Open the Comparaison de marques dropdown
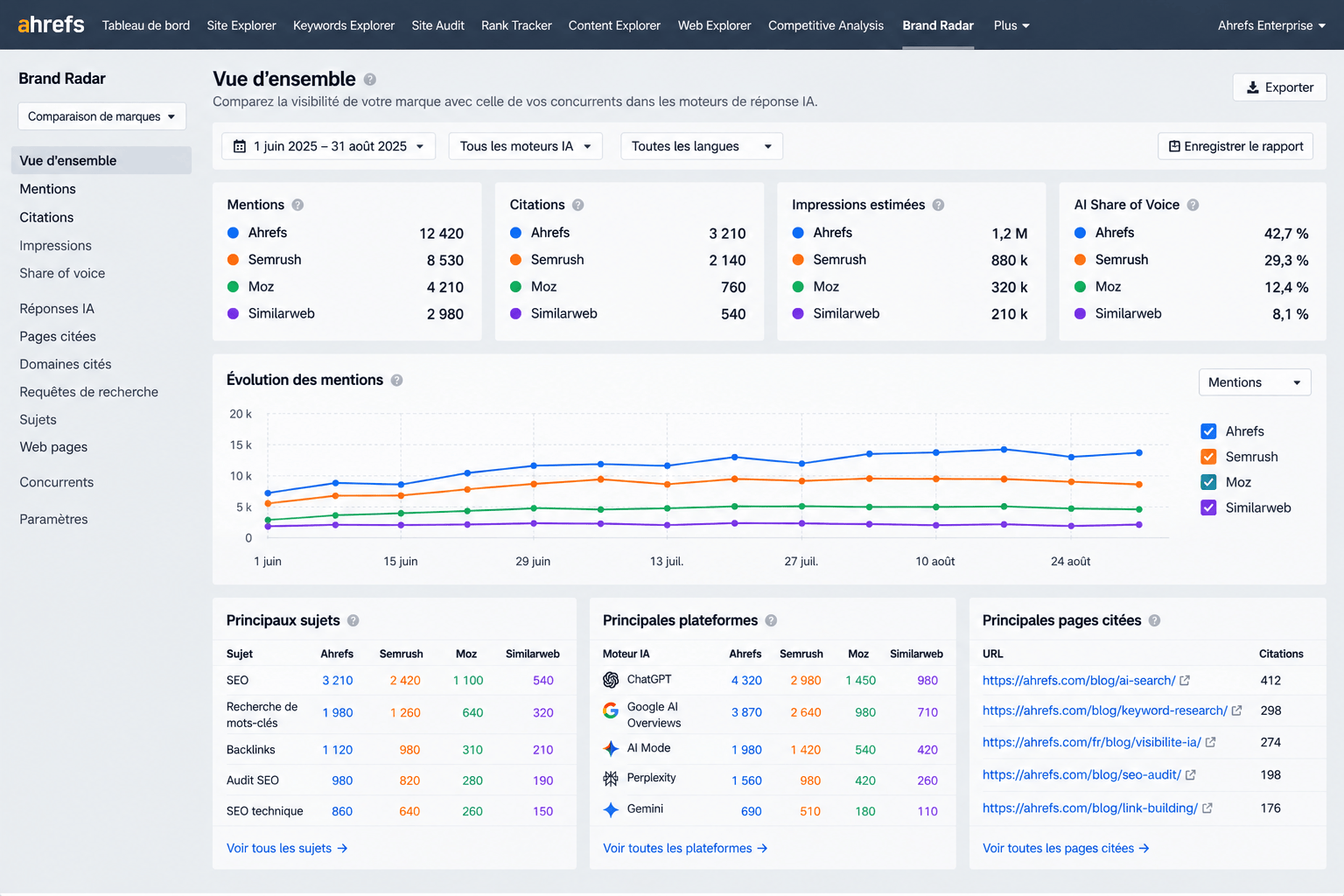The image size is (1344, 896). [x=101, y=116]
